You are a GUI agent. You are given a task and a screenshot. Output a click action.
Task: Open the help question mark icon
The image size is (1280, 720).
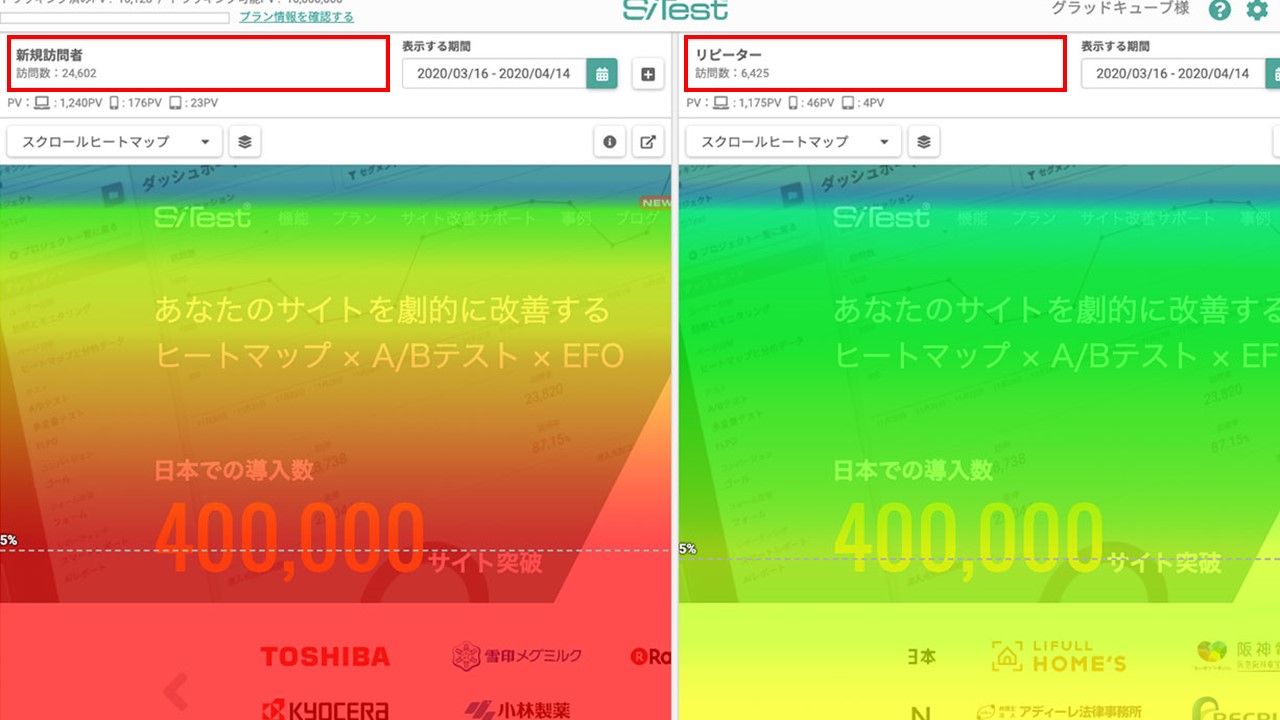1219,11
